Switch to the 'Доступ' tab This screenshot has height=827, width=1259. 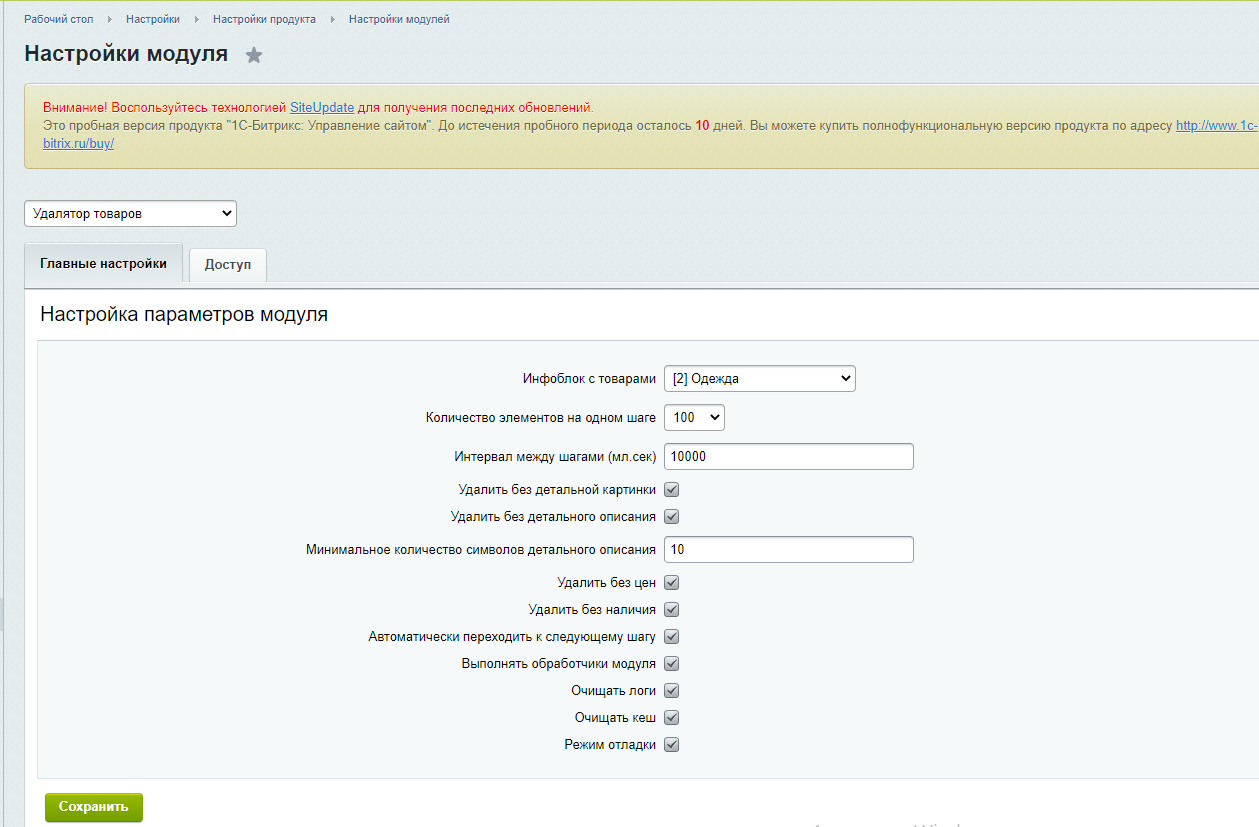(228, 265)
